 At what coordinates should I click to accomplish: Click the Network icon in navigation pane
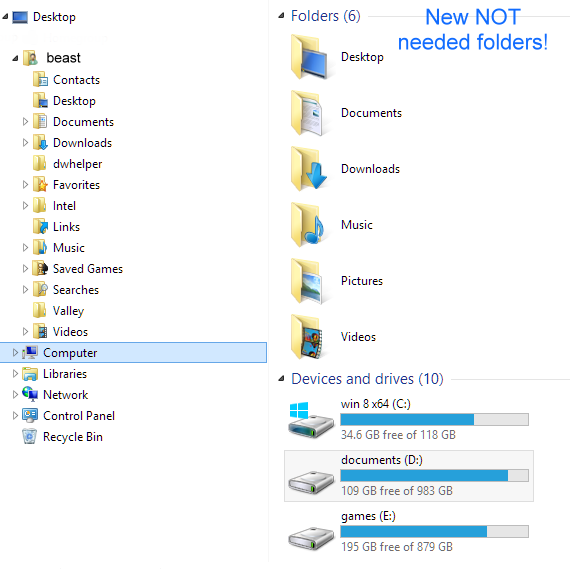coord(29,394)
